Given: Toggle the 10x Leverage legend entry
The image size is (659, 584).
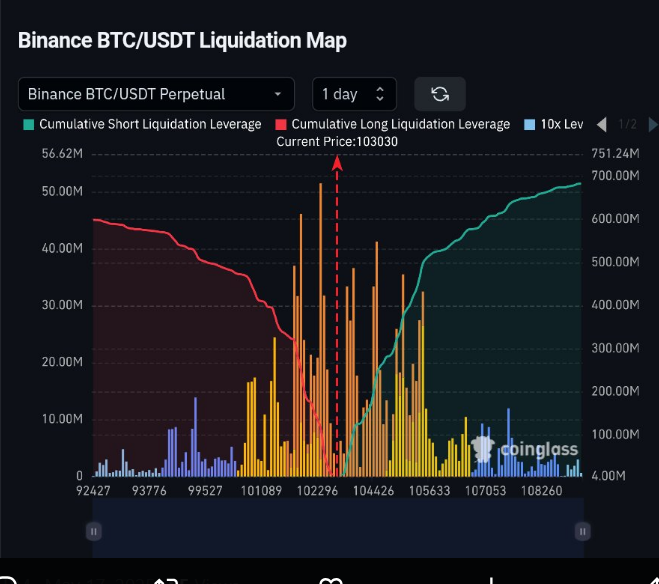Looking at the screenshot, I should point(554,124).
